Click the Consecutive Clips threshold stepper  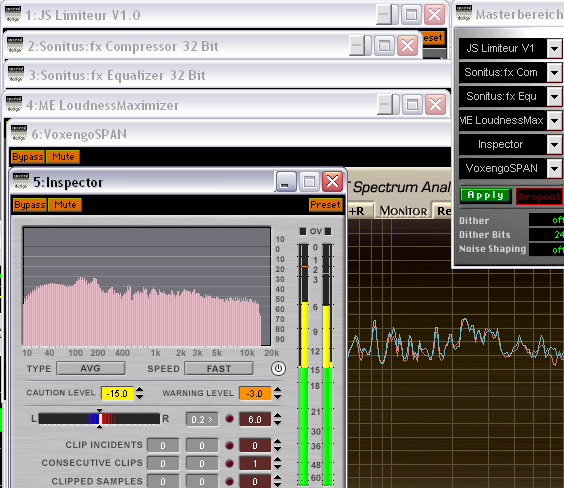tap(277, 463)
